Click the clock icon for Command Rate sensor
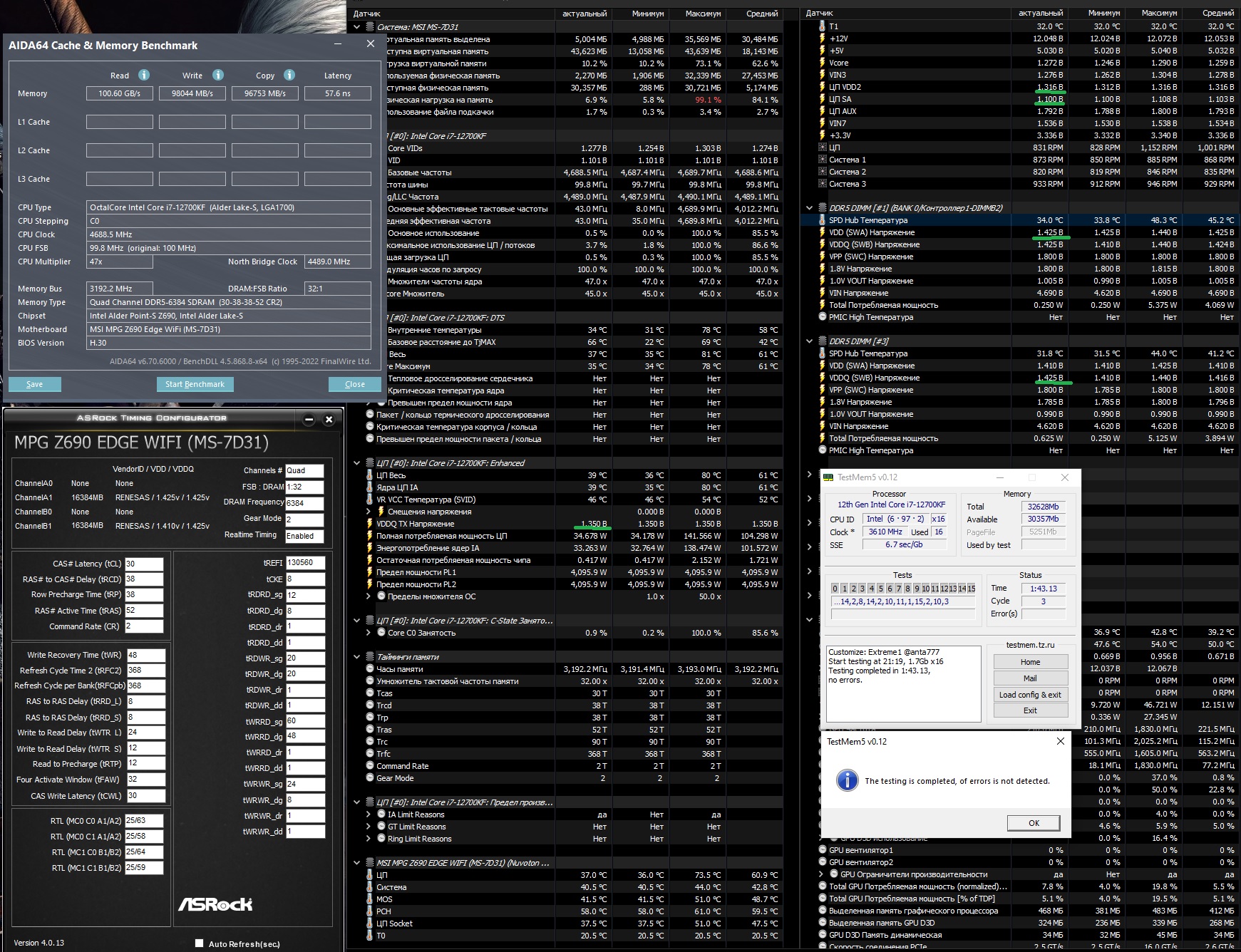The image size is (1241, 952). pyautogui.click(x=369, y=766)
